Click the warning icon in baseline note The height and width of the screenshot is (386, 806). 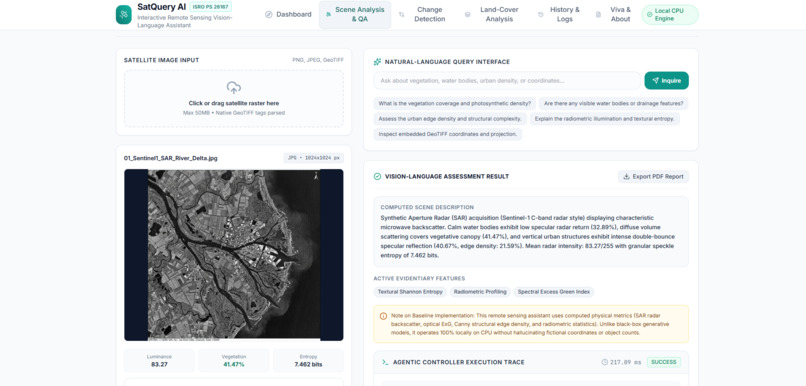click(x=383, y=316)
